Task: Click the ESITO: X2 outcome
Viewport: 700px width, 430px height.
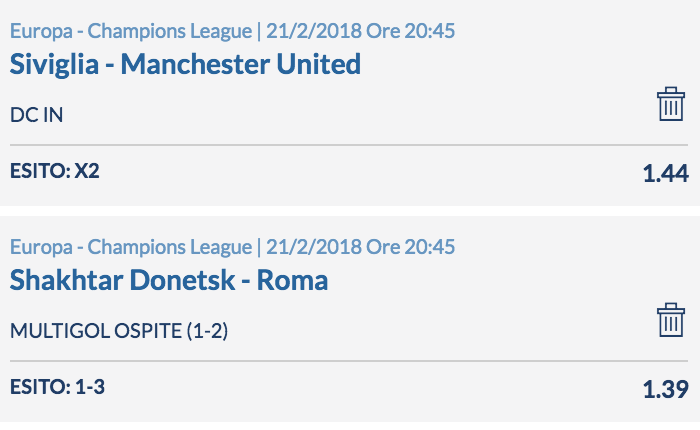Action: coord(54,171)
